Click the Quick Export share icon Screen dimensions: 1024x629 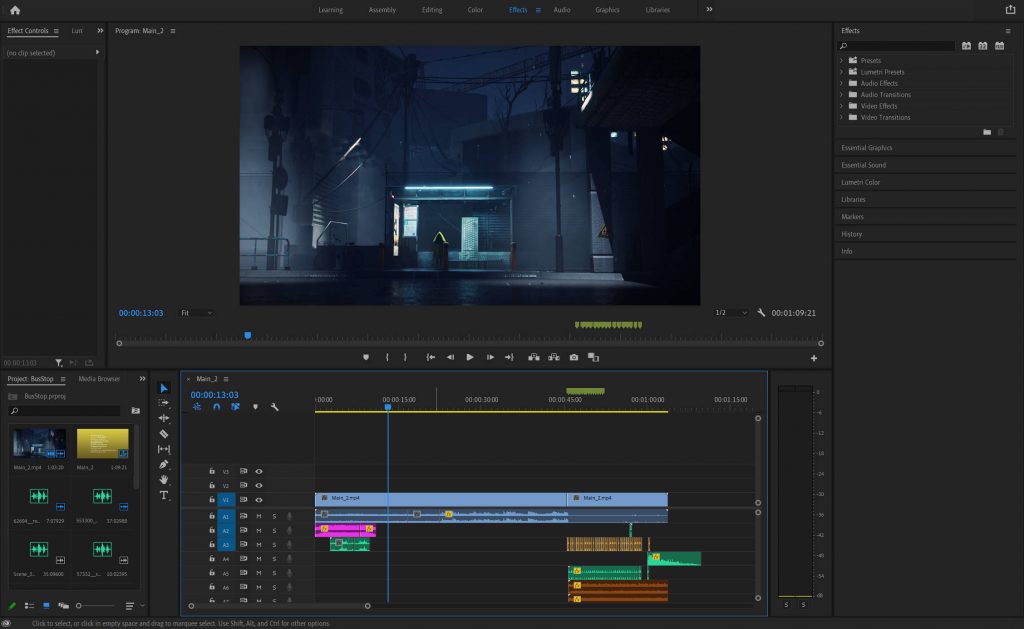tap(1010, 9)
